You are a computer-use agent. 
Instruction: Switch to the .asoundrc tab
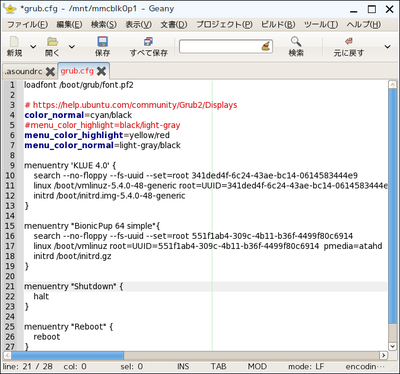click(23, 71)
